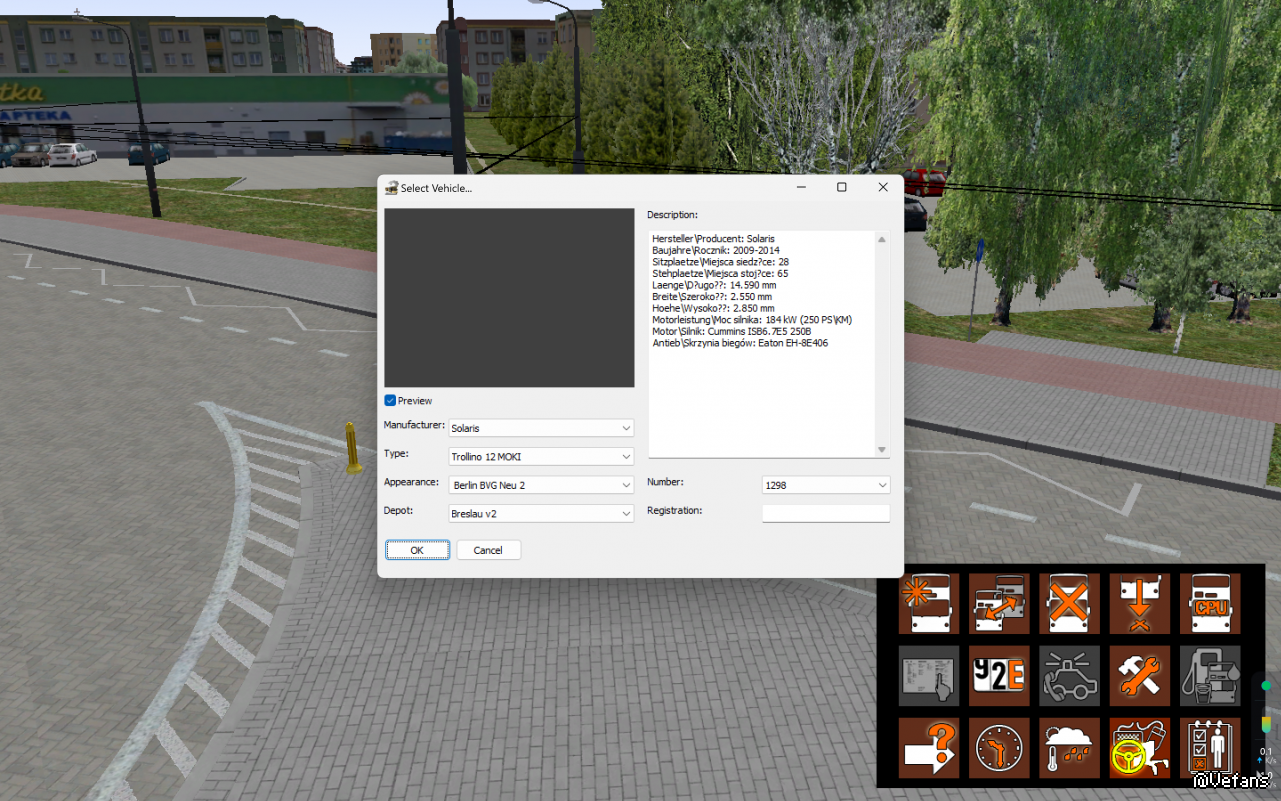Expand the Appearance dropdown list
Image resolution: width=1281 pixels, height=801 pixels.
tap(541, 485)
